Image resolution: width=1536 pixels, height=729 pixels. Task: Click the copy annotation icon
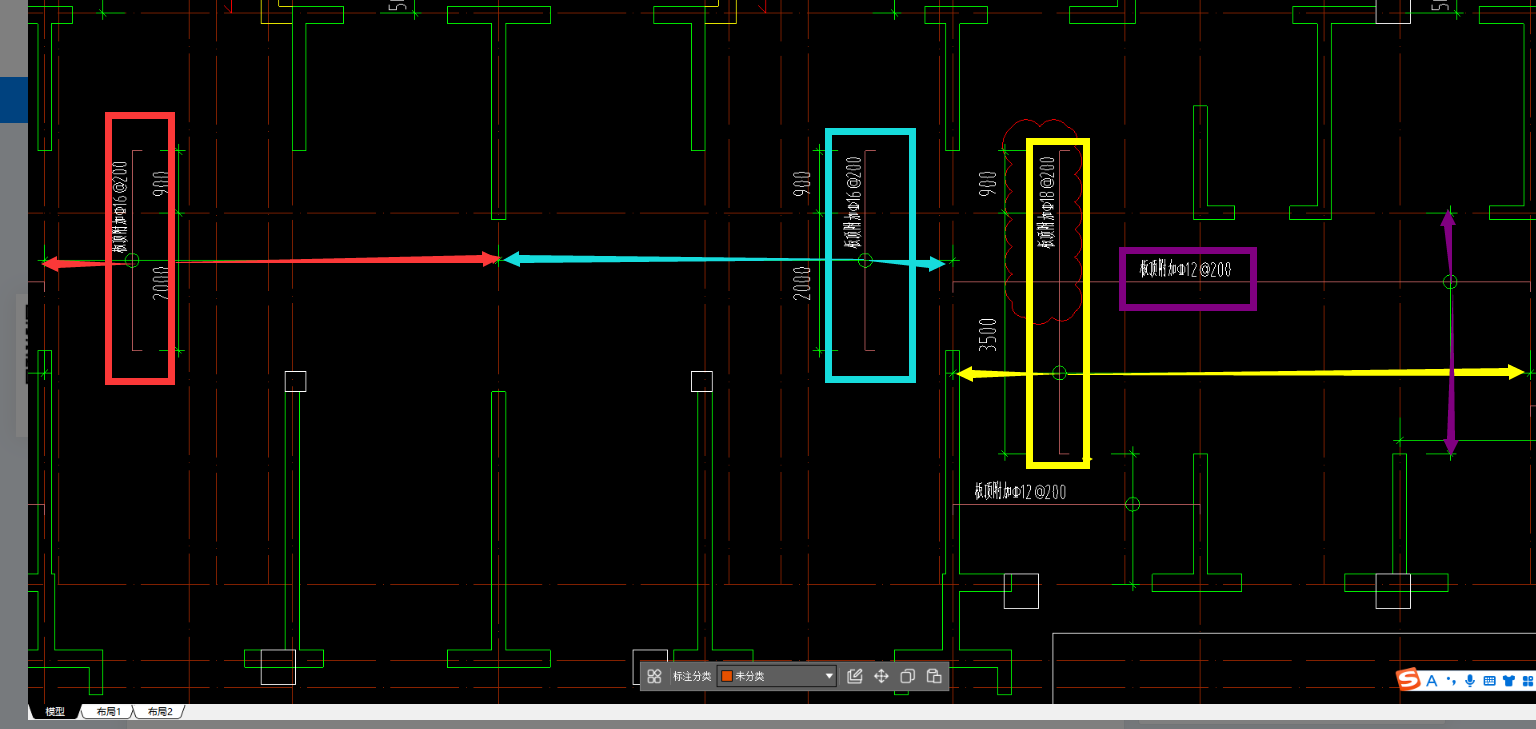click(907, 676)
